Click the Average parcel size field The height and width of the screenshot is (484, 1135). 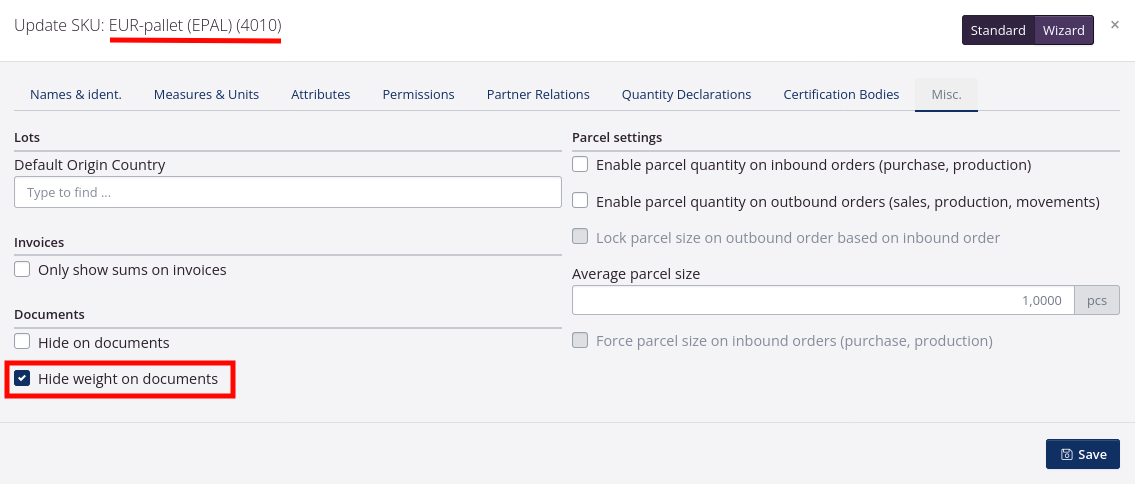822,300
